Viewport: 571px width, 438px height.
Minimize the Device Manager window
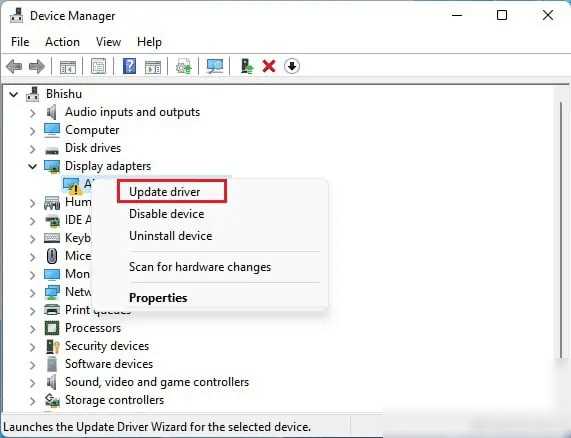[x=457, y=15]
